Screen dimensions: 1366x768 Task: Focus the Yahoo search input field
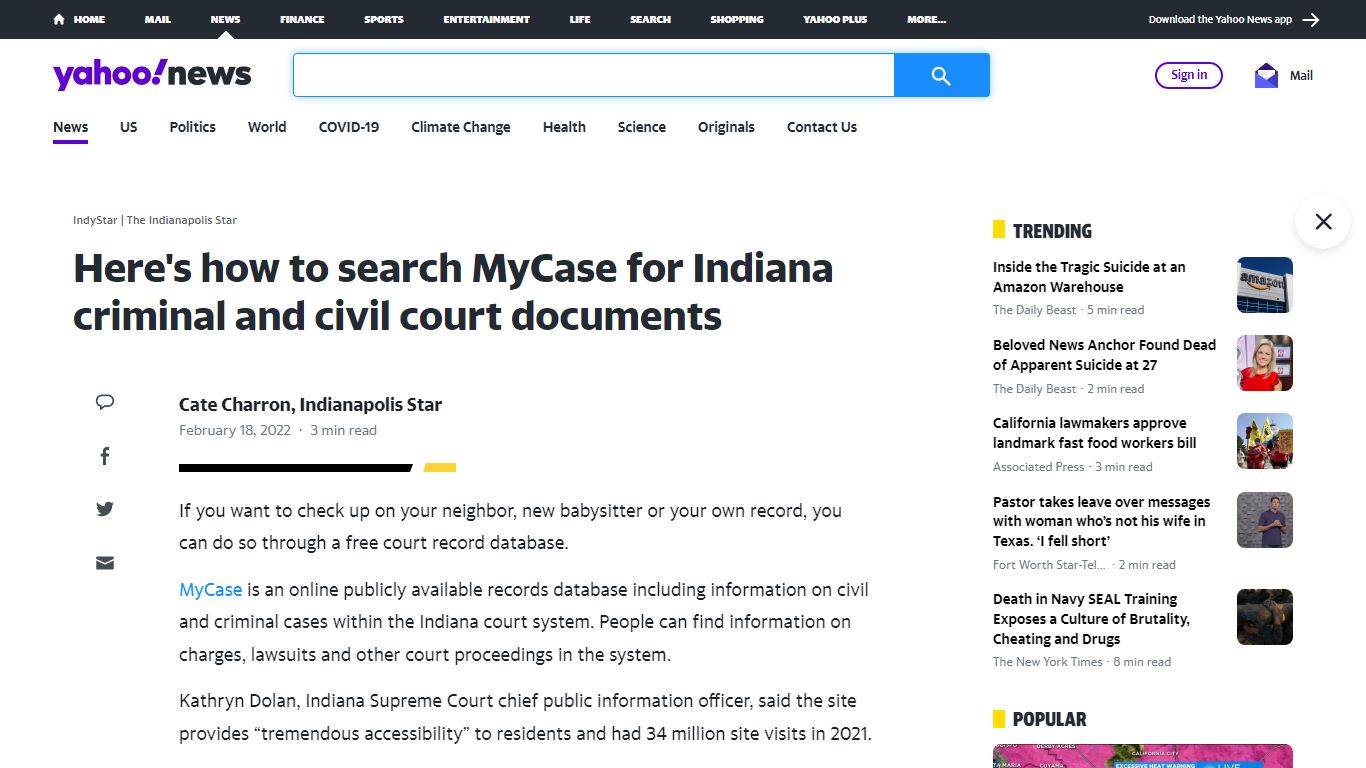(x=593, y=75)
